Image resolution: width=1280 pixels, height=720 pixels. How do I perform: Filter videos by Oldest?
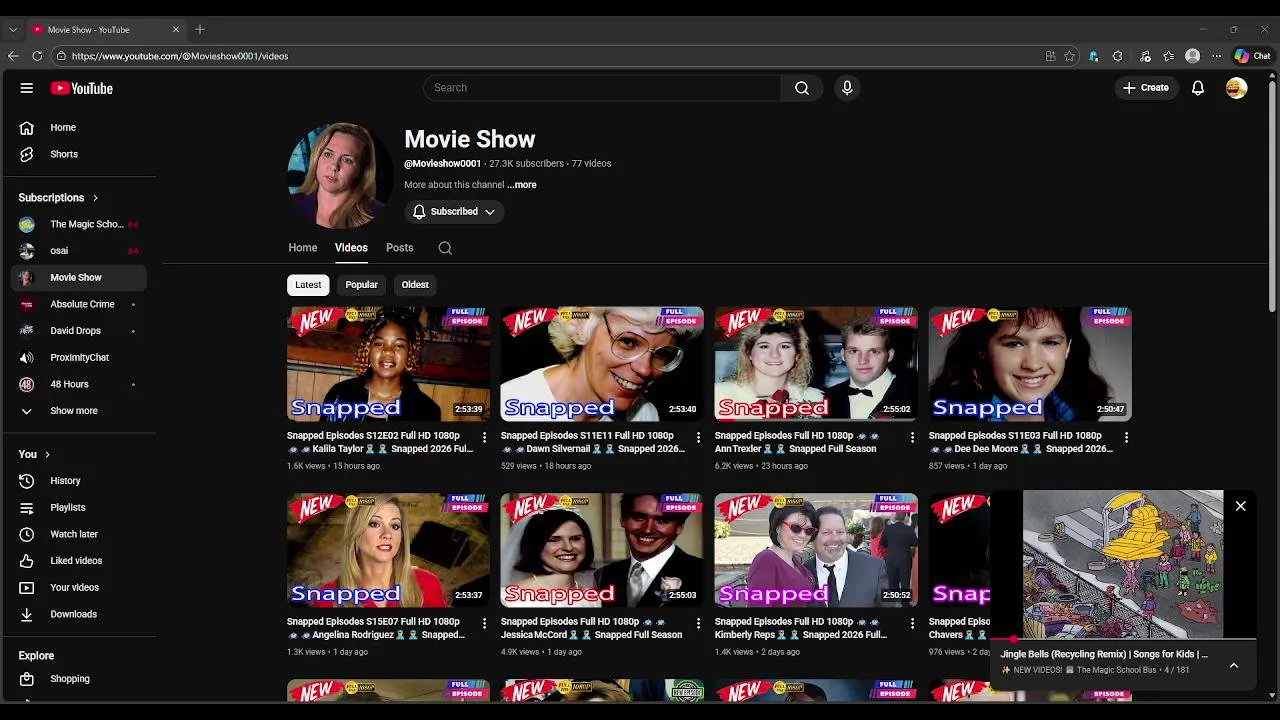click(415, 285)
